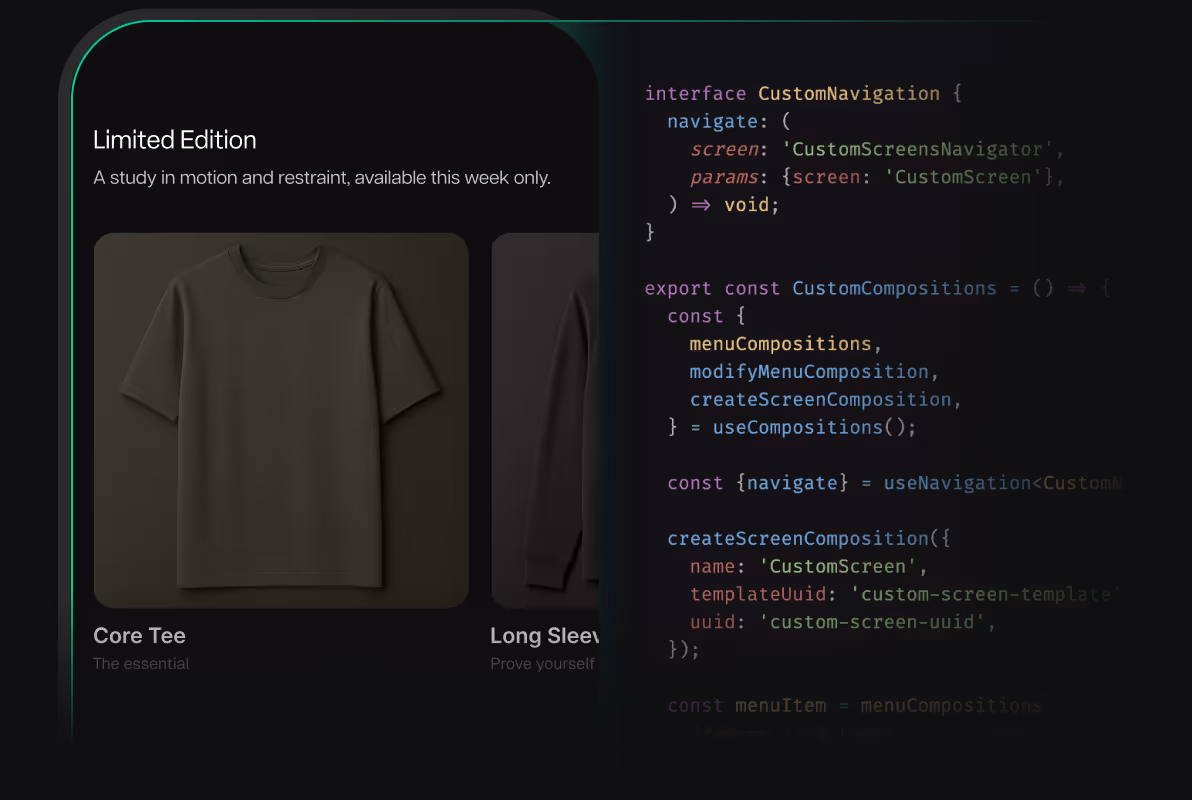Click the Limited Edition heading
1192x800 pixels.
pos(175,140)
